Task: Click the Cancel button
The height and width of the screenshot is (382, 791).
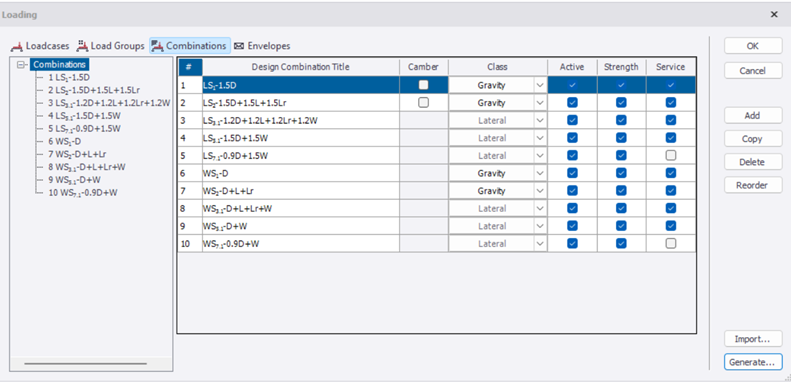Action: click(753, 71)
